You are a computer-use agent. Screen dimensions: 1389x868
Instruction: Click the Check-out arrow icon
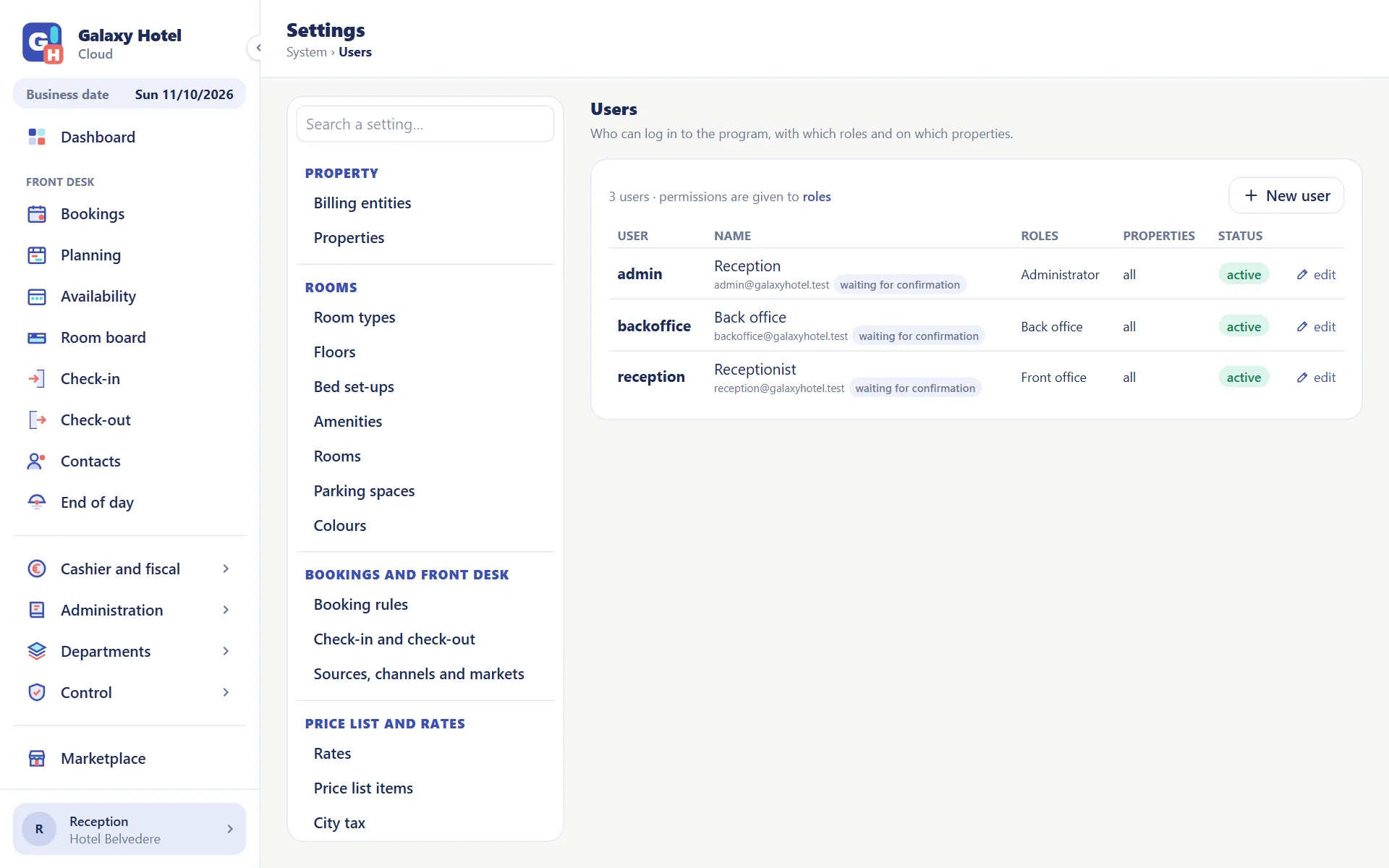37,420
